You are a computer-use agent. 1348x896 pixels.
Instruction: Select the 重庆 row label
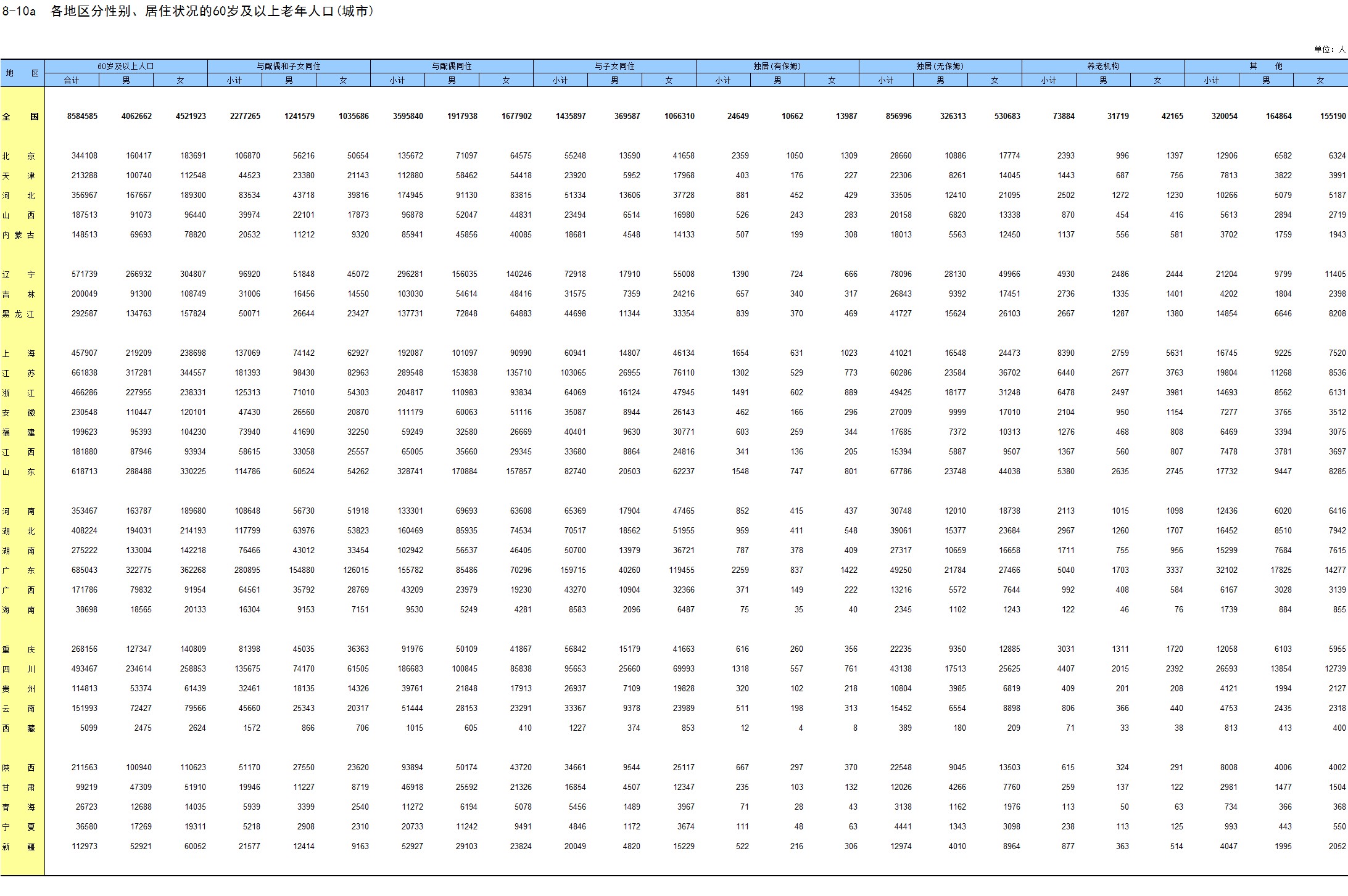coord(19,649)
